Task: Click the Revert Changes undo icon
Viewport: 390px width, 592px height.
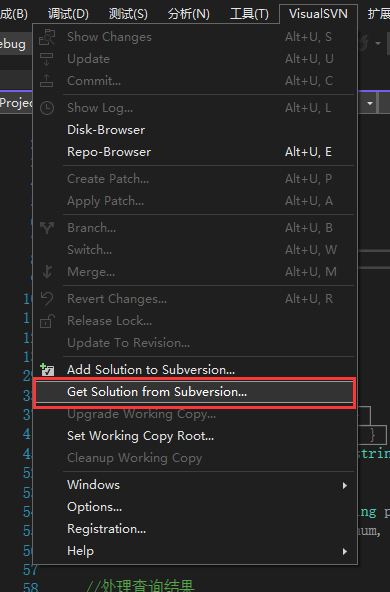Action: [x=47, y=299]
